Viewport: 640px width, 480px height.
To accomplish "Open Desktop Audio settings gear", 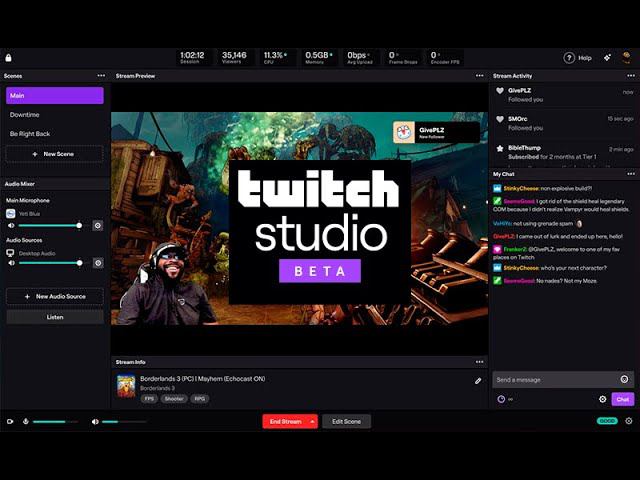I will [98, 263].
